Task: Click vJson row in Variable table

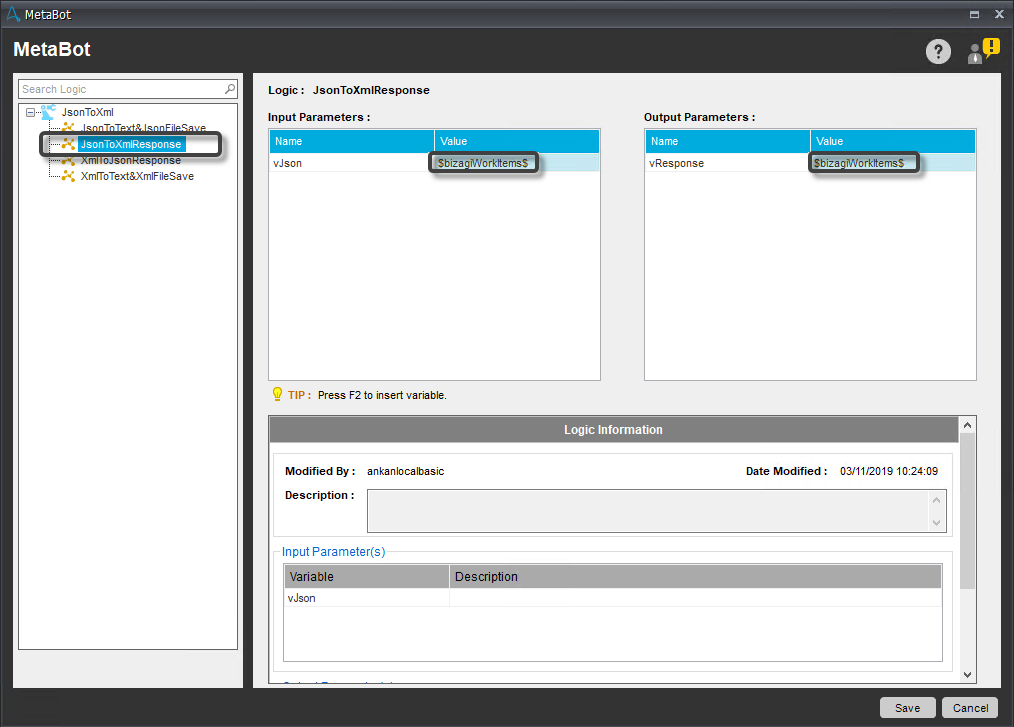Action: click(613, 598)
